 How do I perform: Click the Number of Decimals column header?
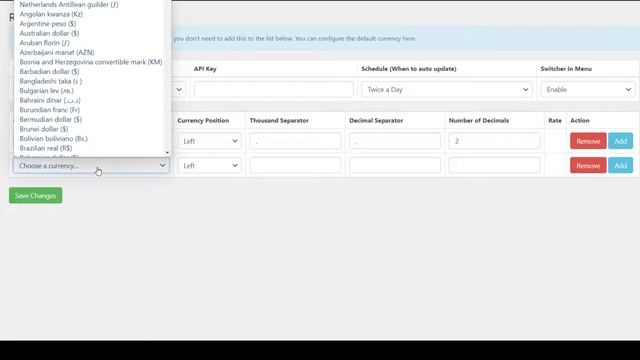click(479, 120)
